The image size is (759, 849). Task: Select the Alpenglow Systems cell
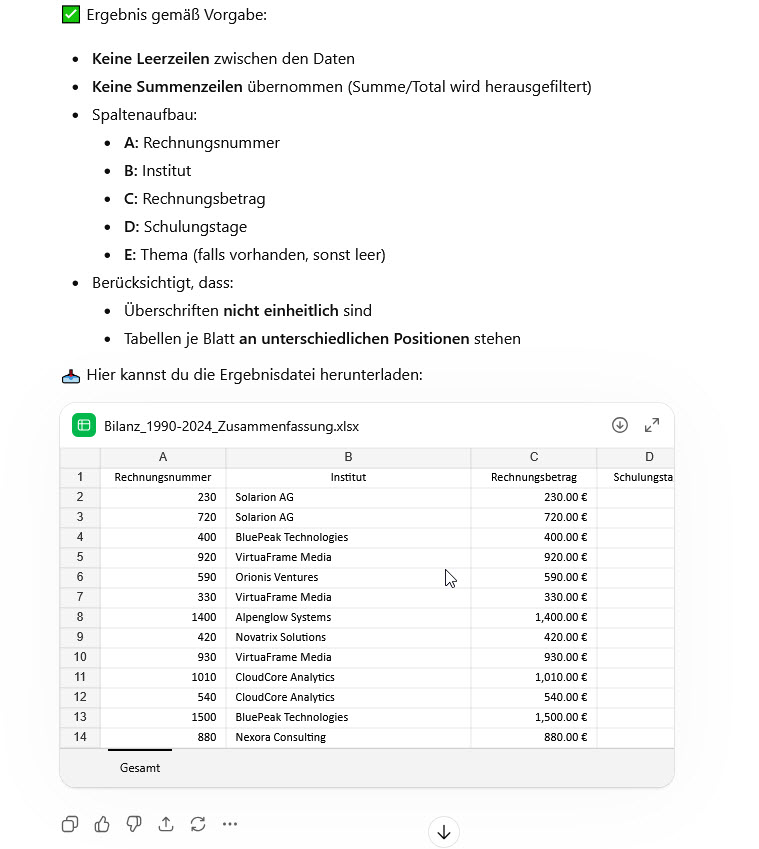tap(348, 617)
